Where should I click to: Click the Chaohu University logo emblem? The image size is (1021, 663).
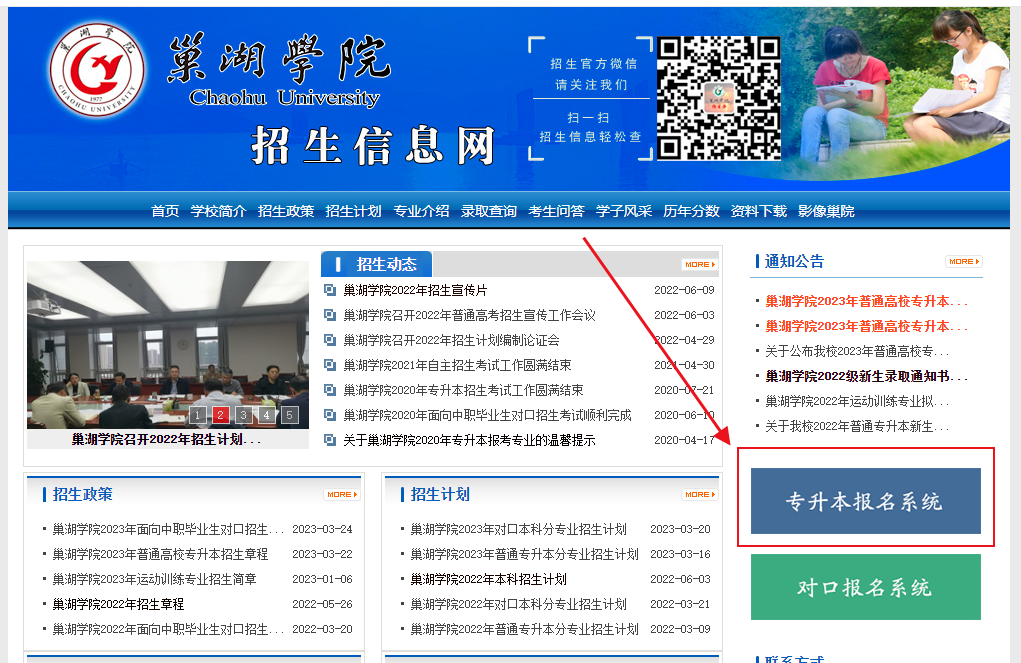(97, 70)
